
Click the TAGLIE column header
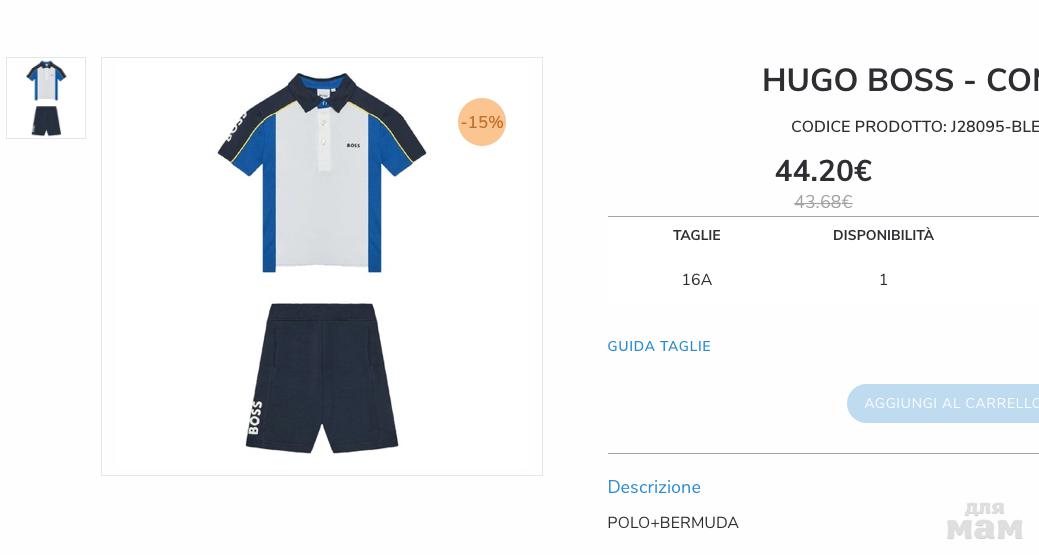696,235
